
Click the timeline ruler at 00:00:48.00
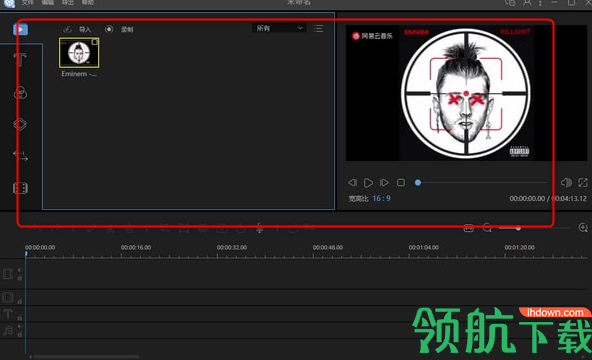point(328,248)
